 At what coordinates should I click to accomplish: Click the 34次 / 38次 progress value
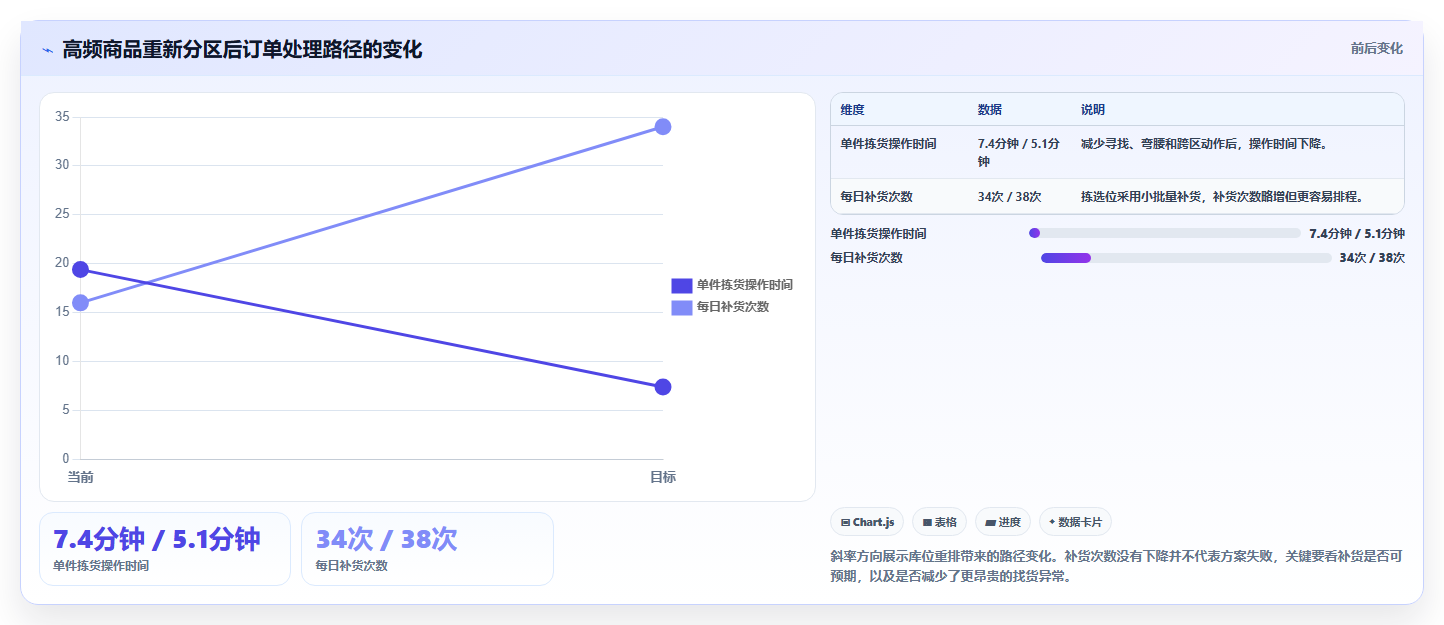click(1372, 258)
